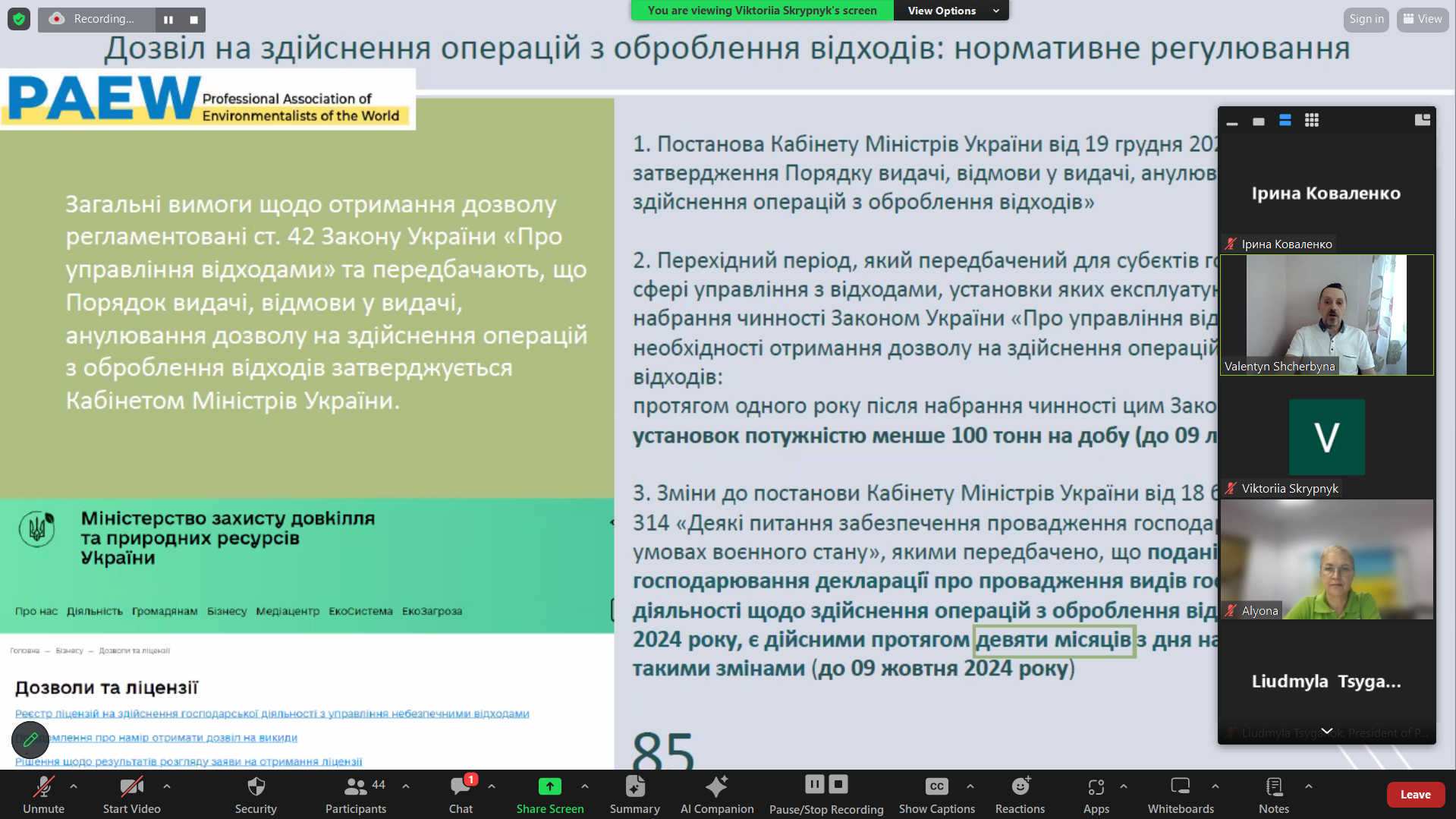Open the View menu at top right
This screenshot has width=1456, height=819.
1422,19
